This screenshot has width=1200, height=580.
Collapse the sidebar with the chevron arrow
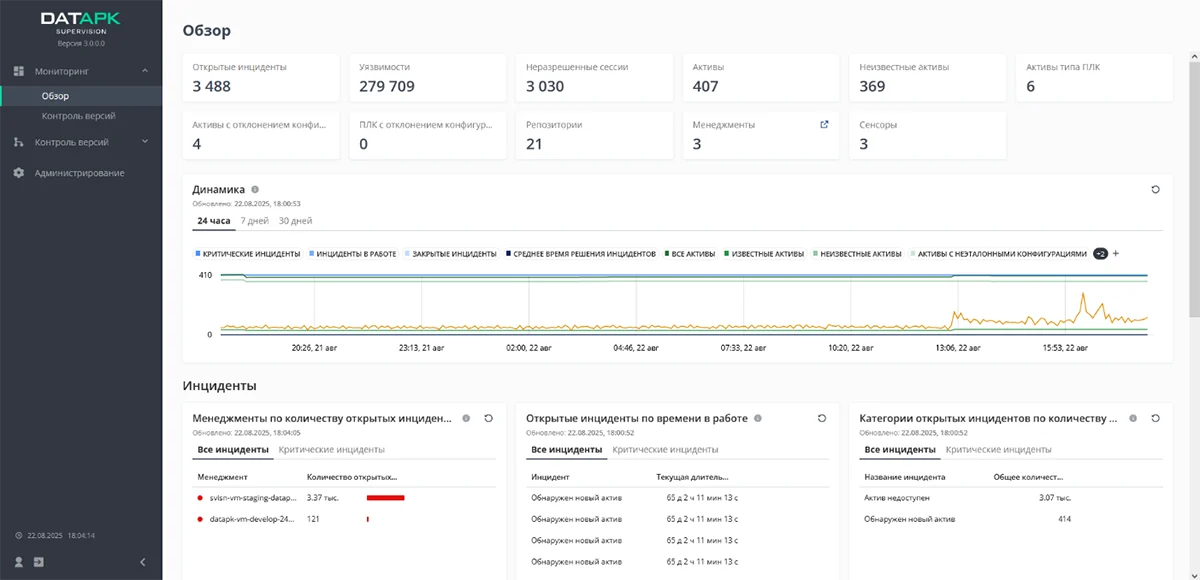(142, 562)
